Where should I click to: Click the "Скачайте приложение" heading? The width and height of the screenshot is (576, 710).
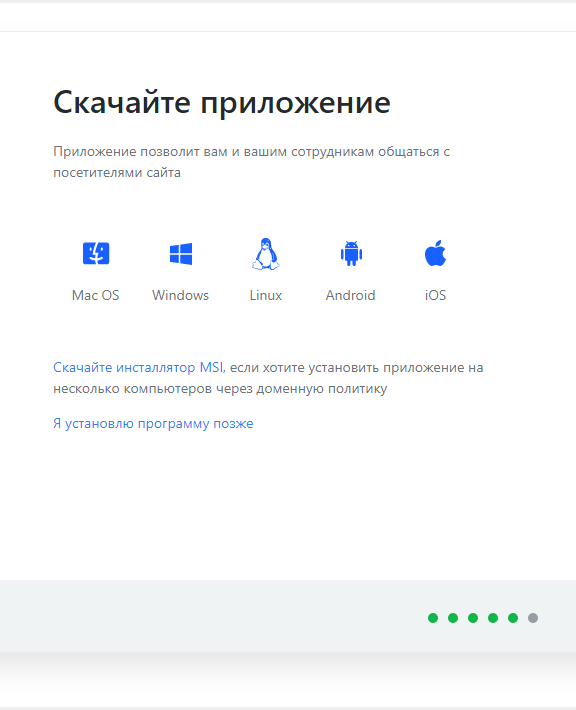pyautogui.click(x=222, y=103)
